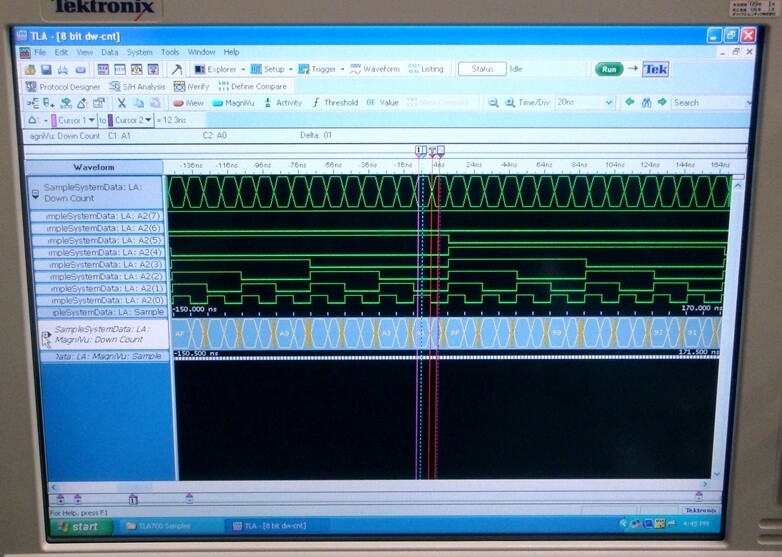Click the green Run button
The image size is (782, 557).
(x=609, y=69)
